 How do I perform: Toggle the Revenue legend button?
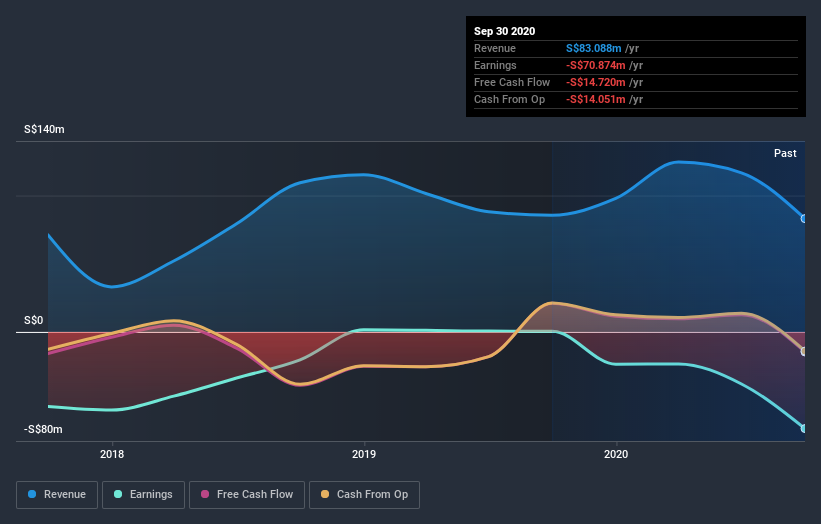(x=57, y=495)
